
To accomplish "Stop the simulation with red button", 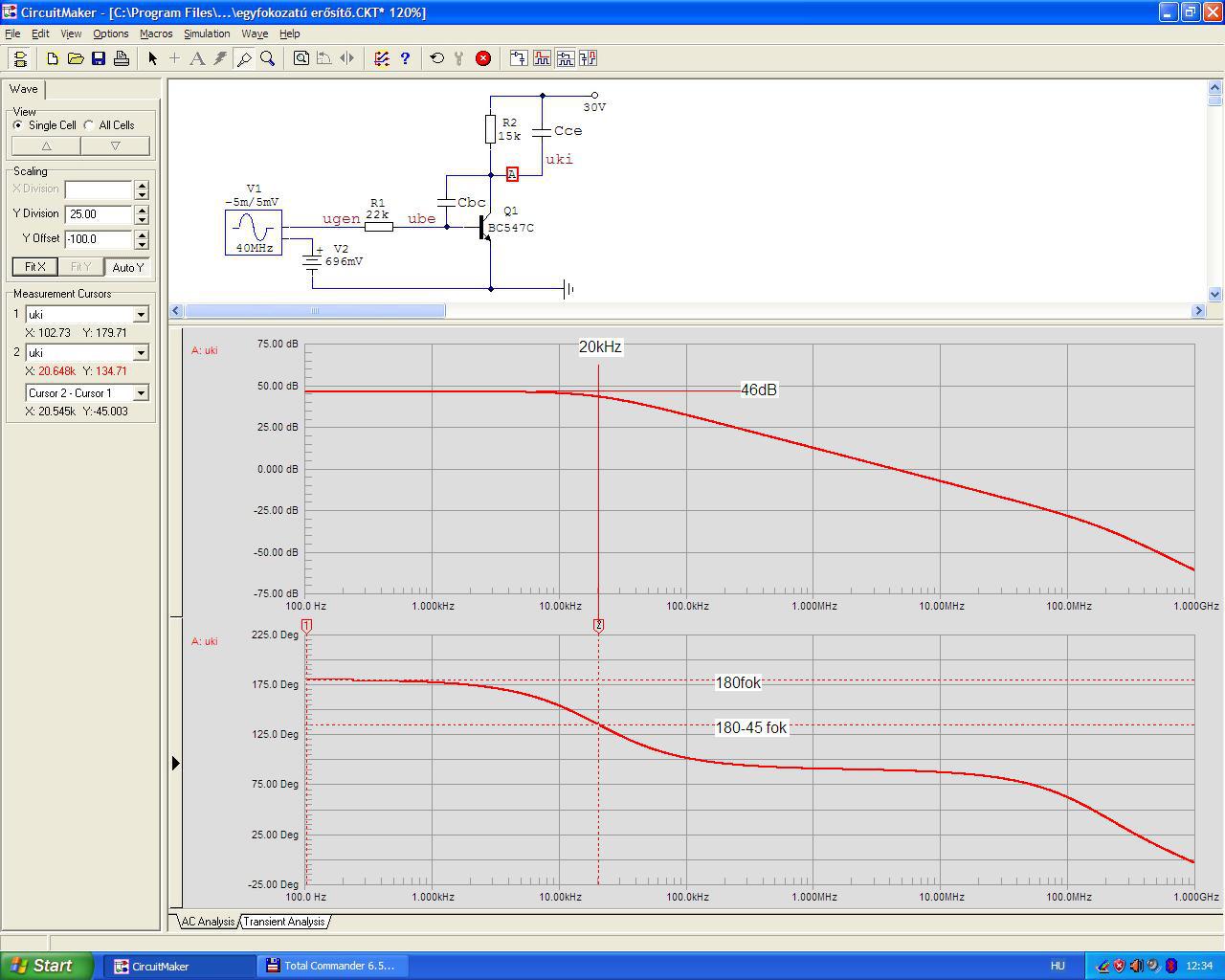I will click(x=483, y=58).
